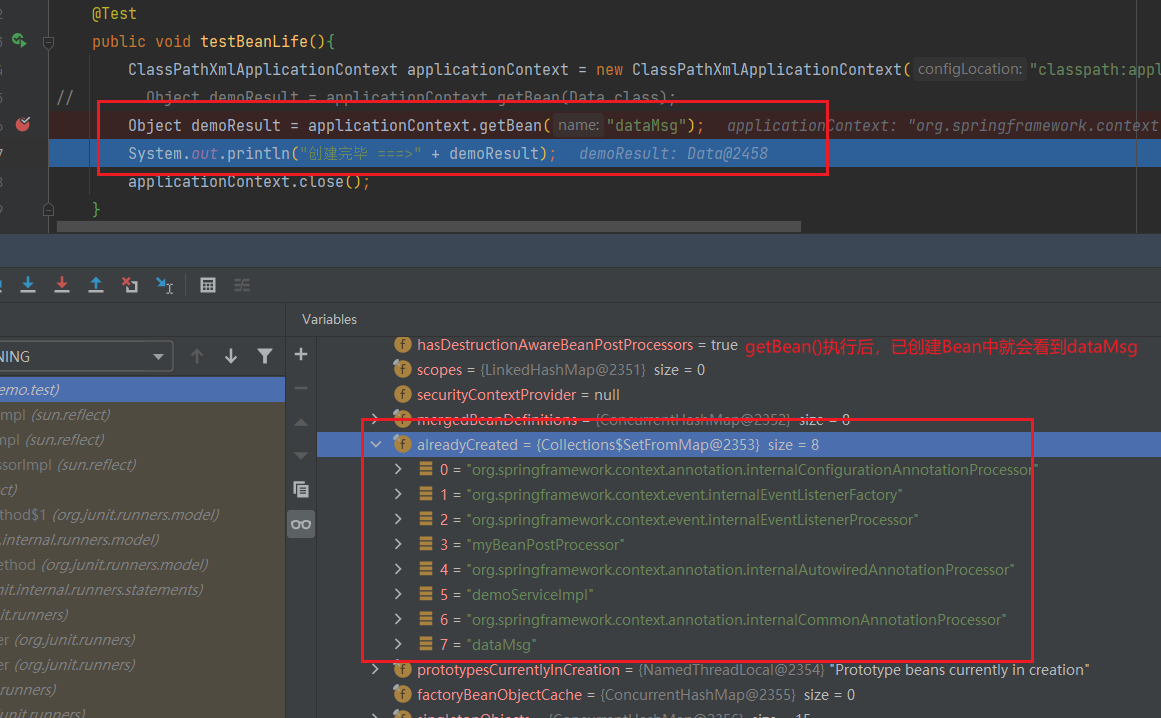Toggle the frames filter funnel icon
The height and width of the screenshot is (718, 1161).
coord(264,356)
